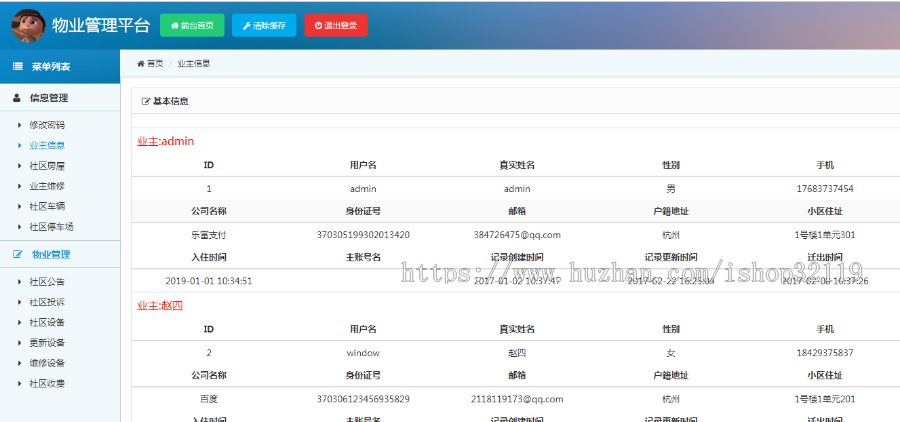The height and width of the screenshot is (422, 900).
Task: Click the home icon in the breadcrumb
Action: point(141,63)
